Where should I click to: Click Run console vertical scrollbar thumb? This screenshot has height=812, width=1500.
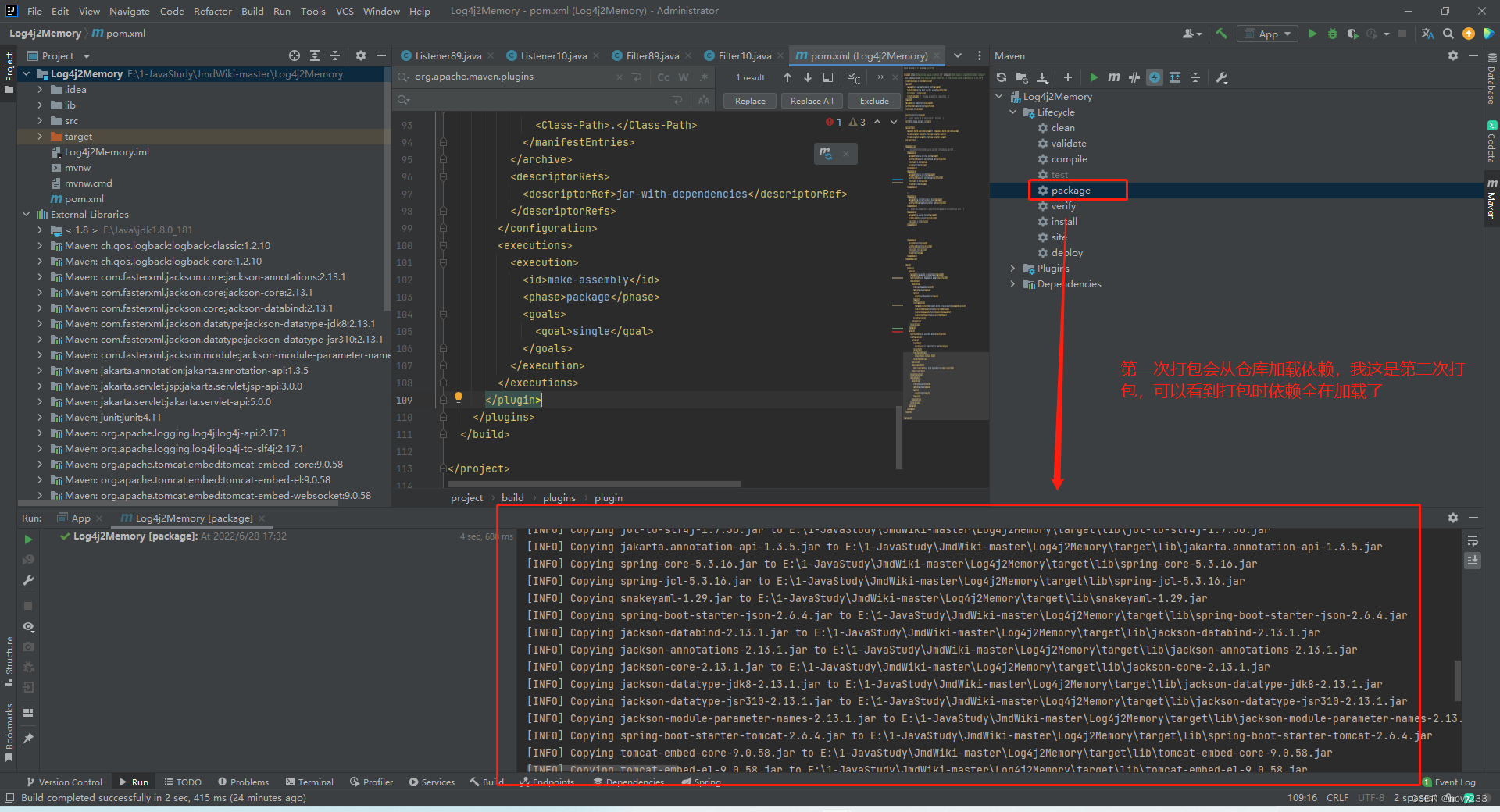(1457, 679)
